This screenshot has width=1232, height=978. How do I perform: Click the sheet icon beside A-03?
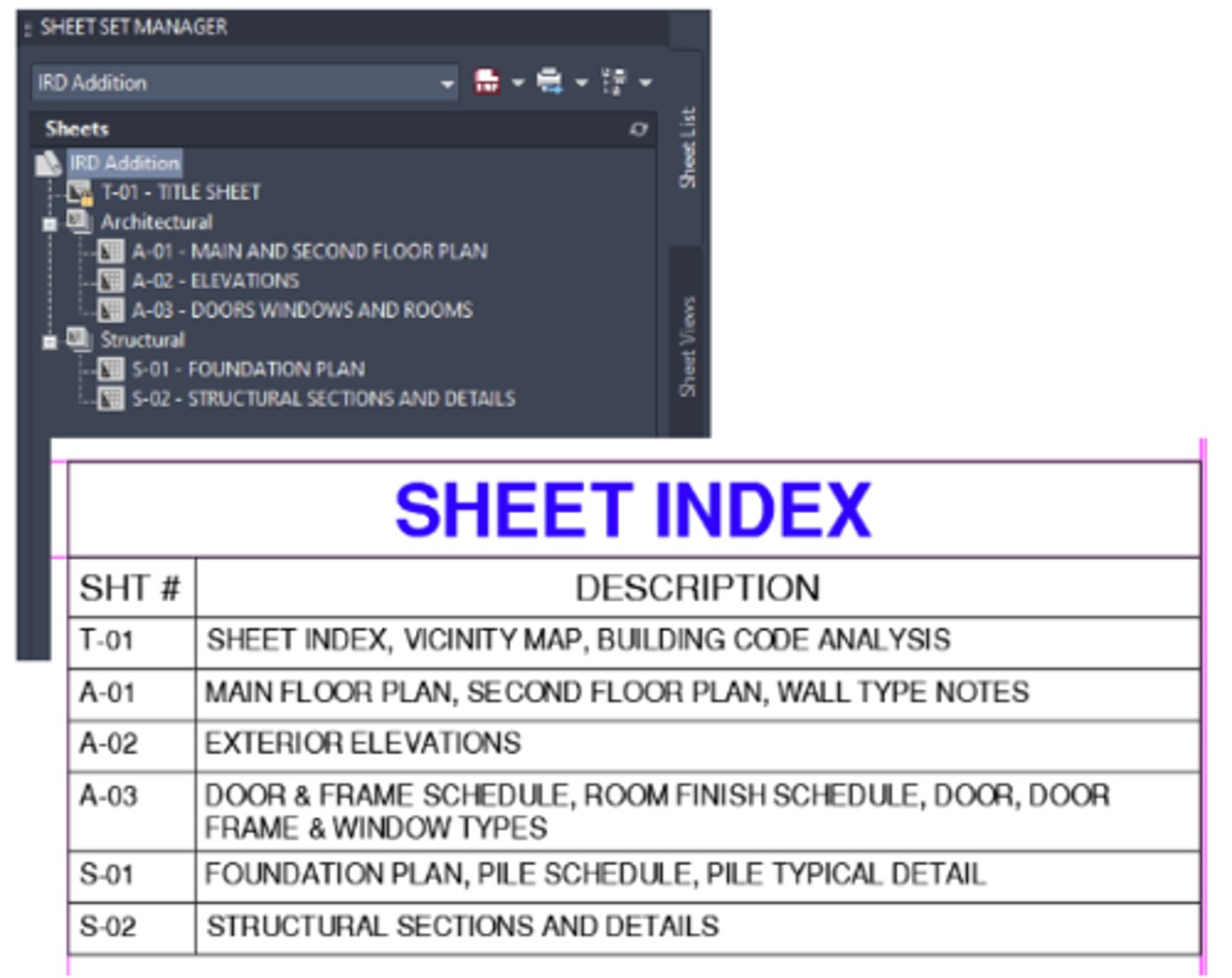(111, 310)
